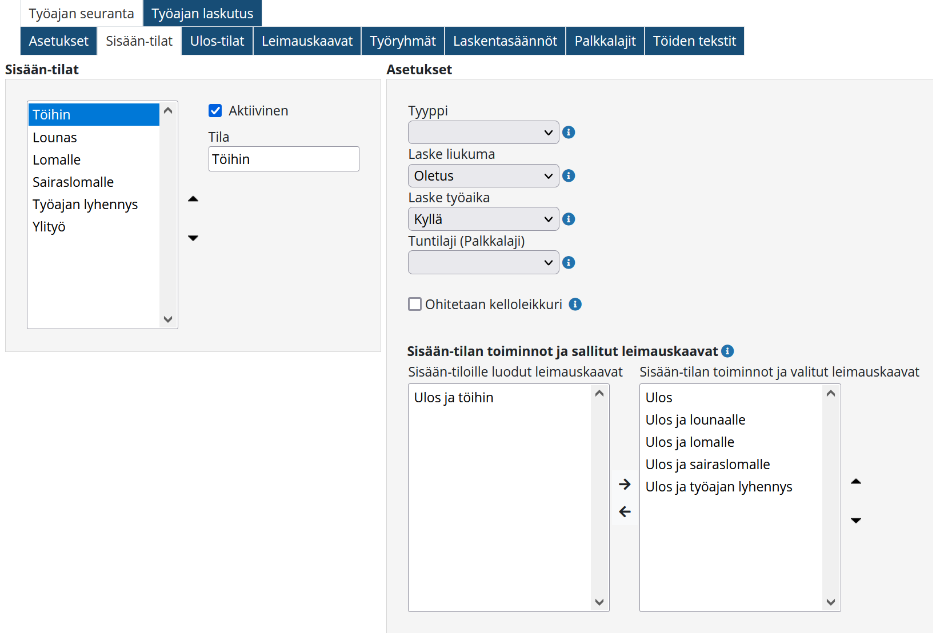This screenshot has width=933, height=633.
Task: Click info icon next to Tyyppi dropdown
Action: pos(569,132)
